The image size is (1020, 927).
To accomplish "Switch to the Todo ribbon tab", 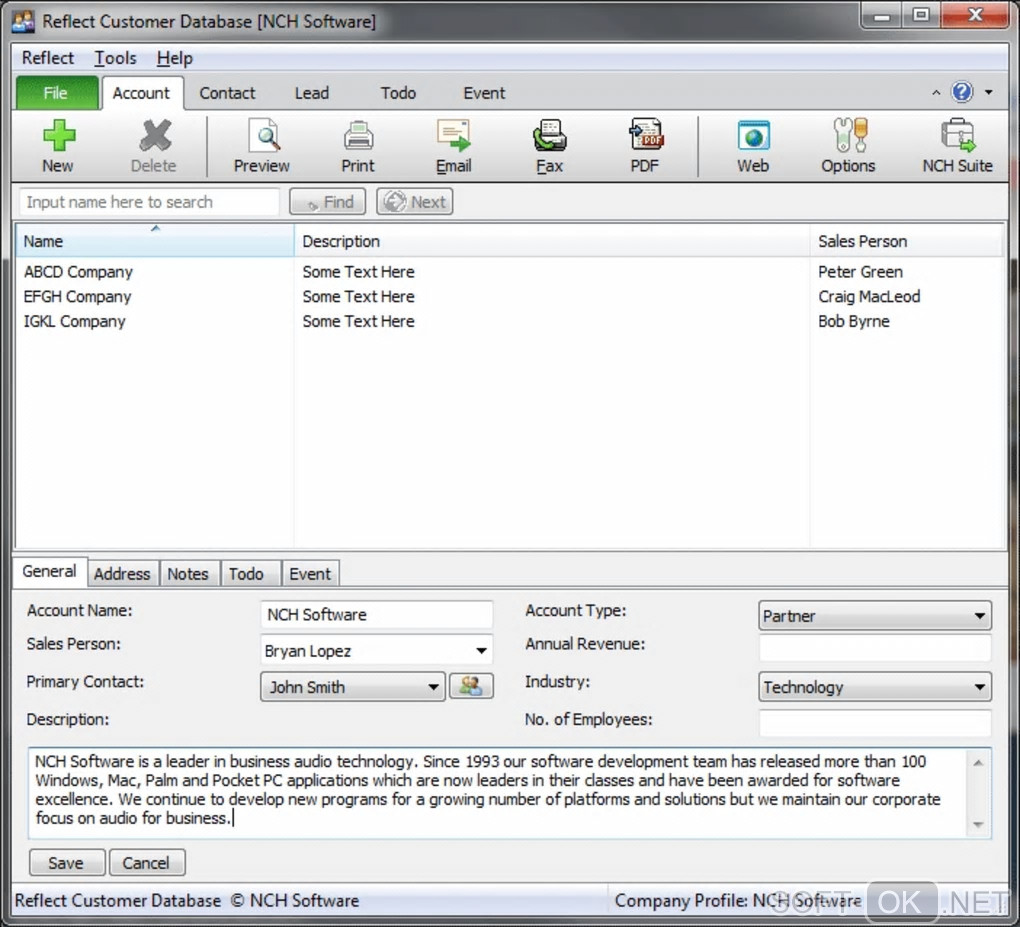I will click(x=398, y=93).
